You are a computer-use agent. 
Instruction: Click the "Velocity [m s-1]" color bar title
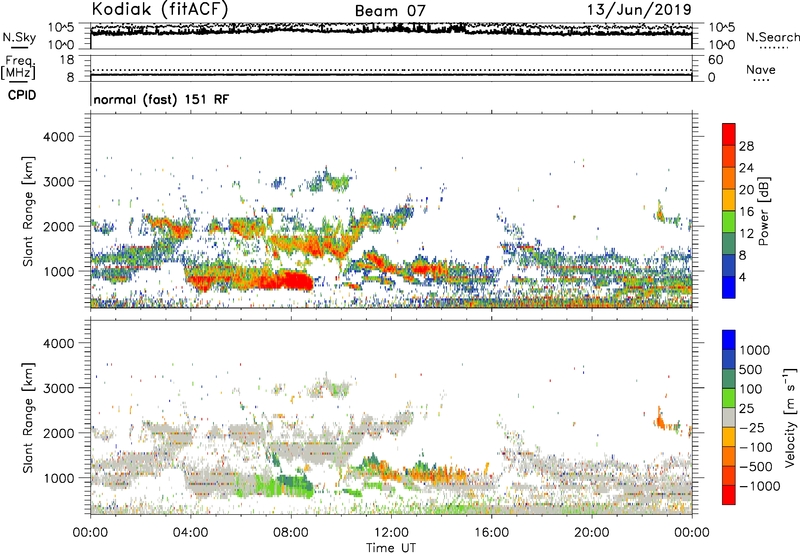tap(790, 417)
